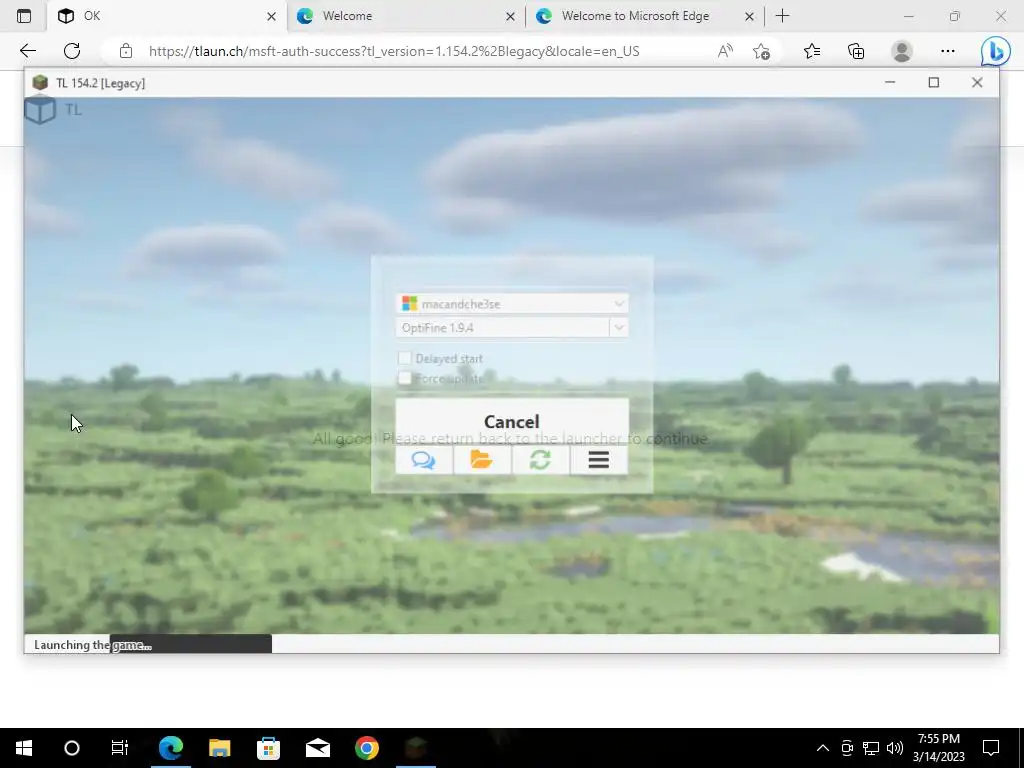Click the green refresh icon in launcher
The image size is (1024, 768).
[540, 460]
